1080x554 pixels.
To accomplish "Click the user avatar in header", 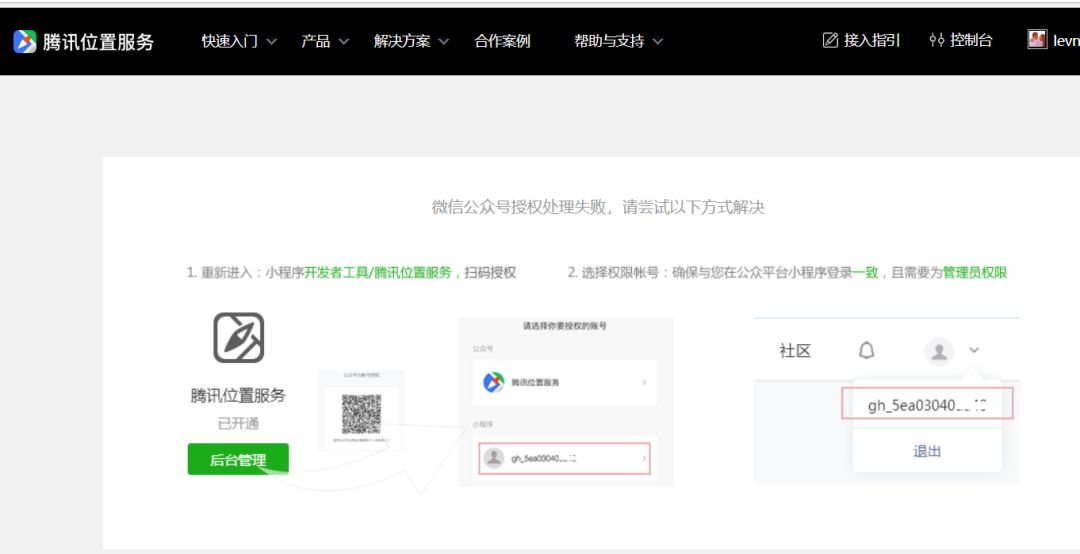I will pyautogui.click(x=1037, y=39).
